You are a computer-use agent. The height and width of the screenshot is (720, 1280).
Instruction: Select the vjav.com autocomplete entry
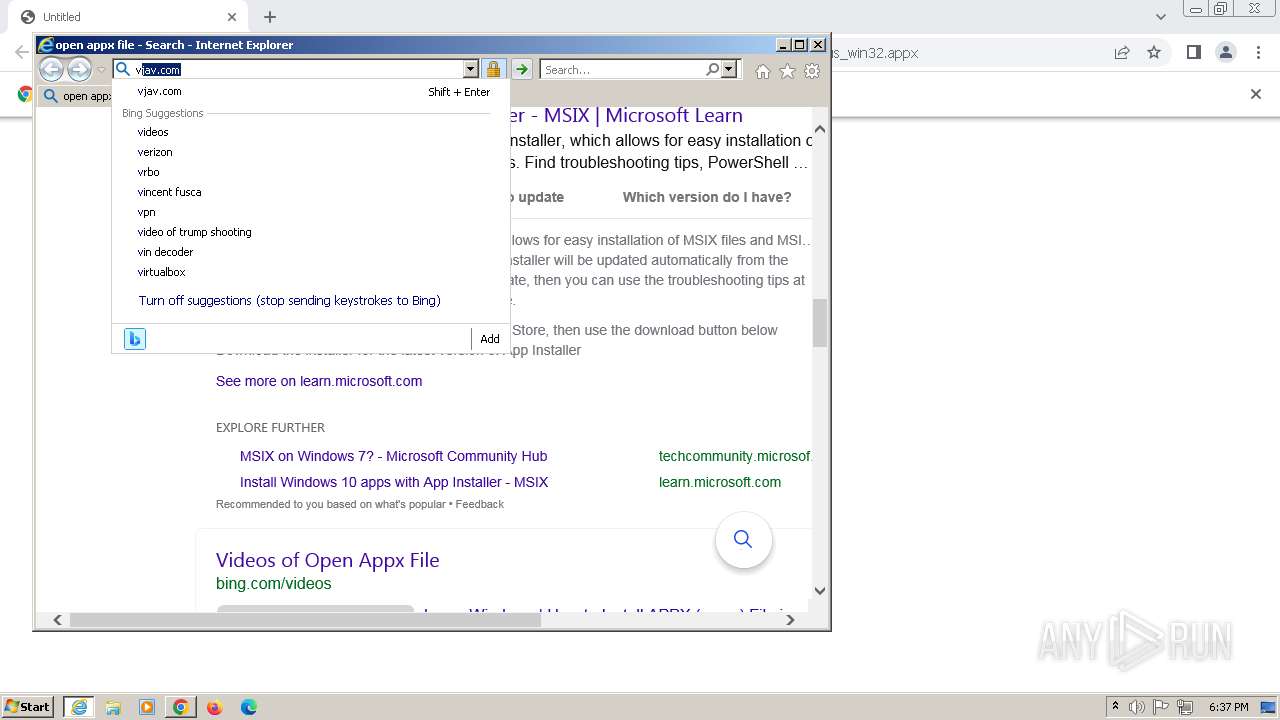[311, 92]
